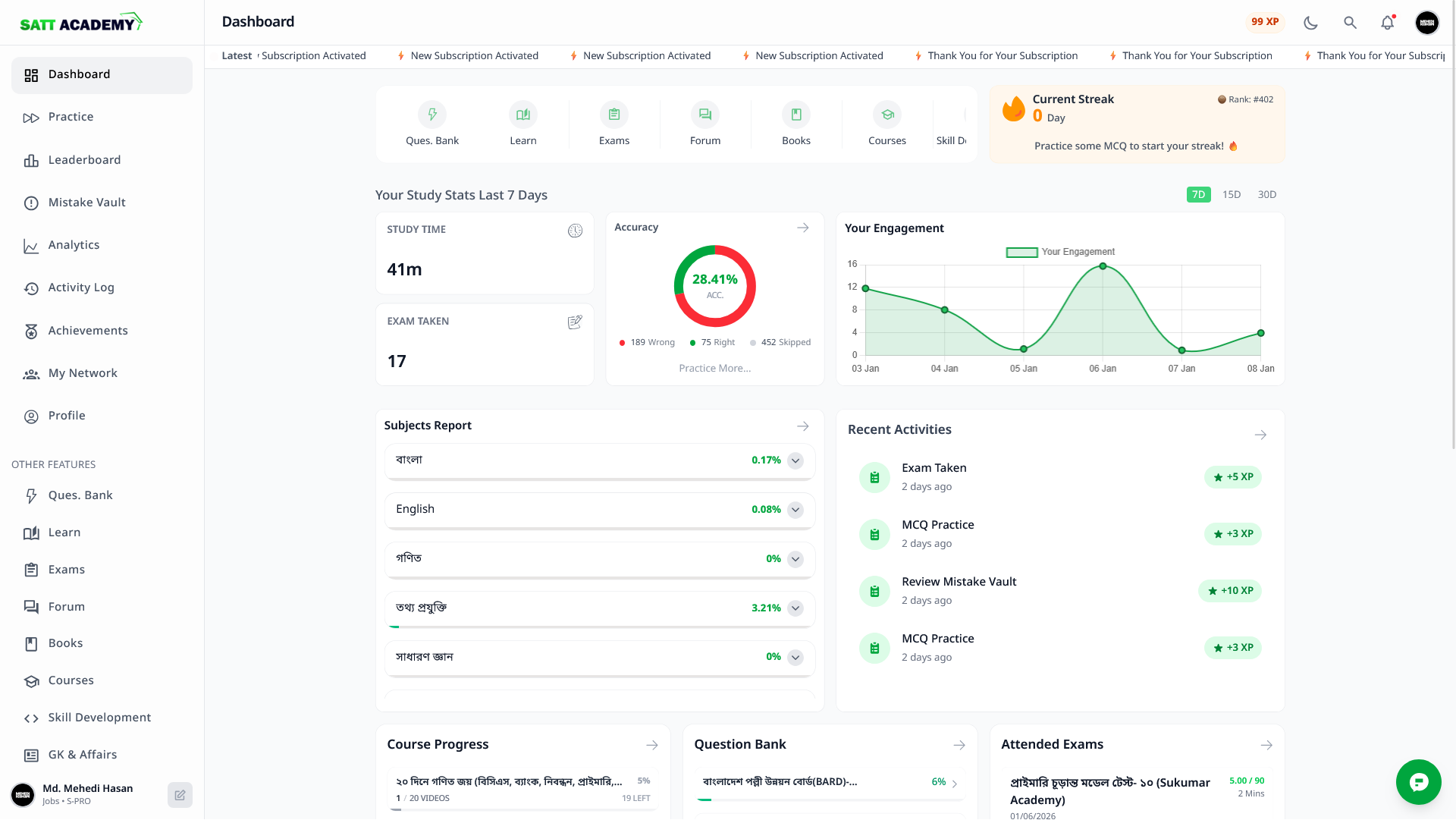Open the Ques. Bank quick access icon
The width and height of the screenshot is (1456, 820).
432,115
